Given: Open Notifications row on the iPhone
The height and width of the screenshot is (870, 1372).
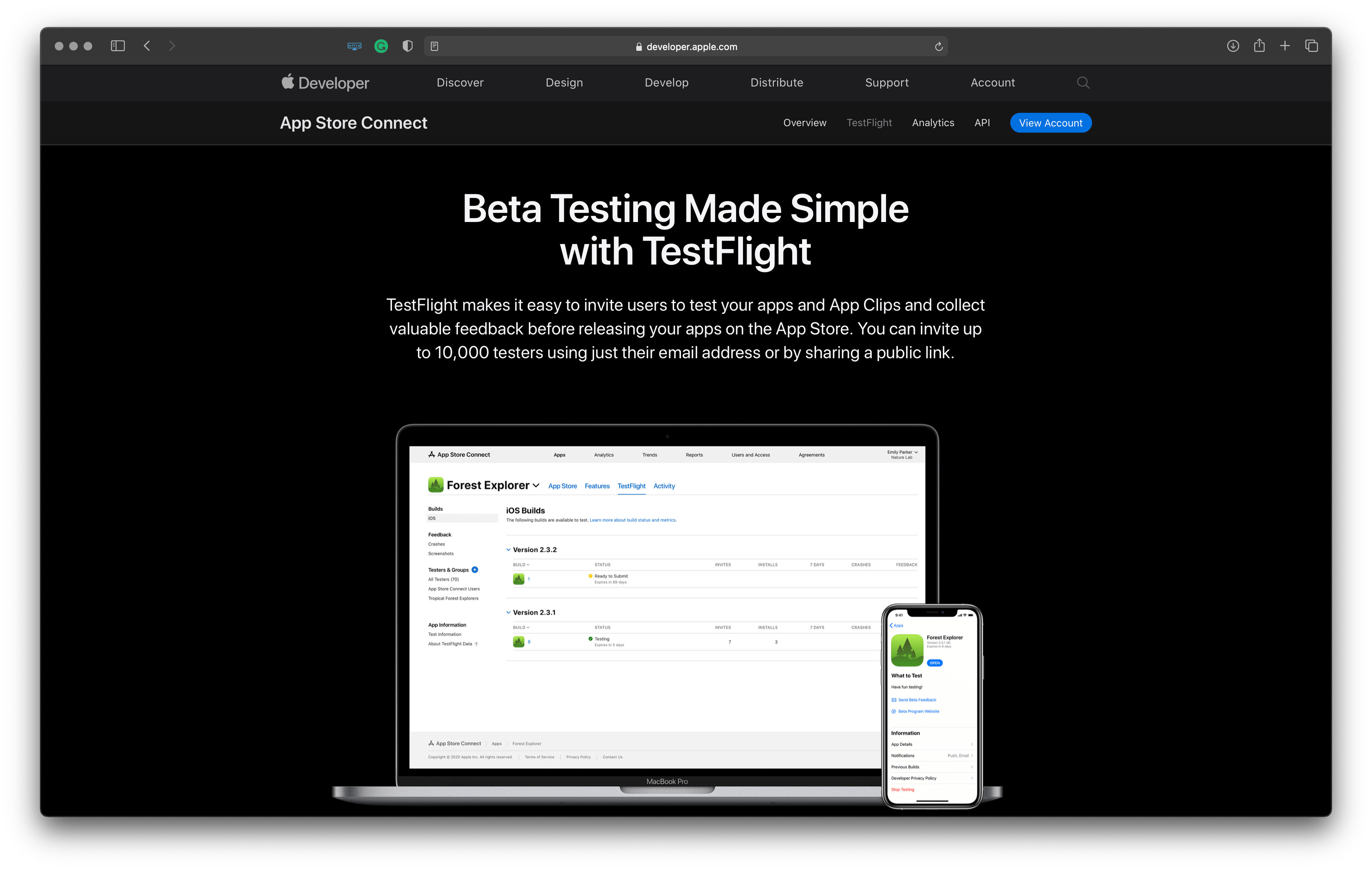Looking at the screenshot, I should [x=932, y=755].
